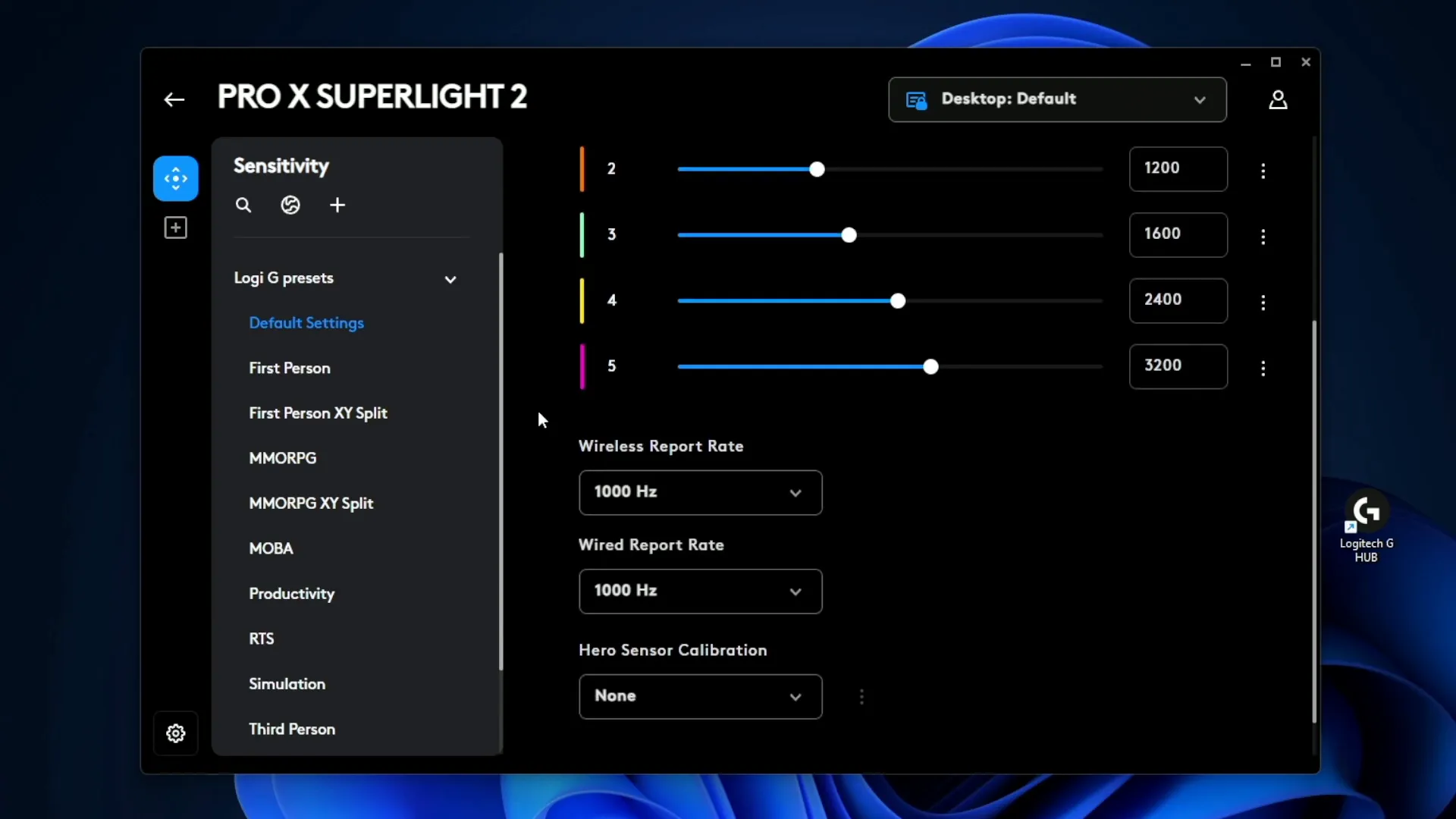Click profile icon in Desktop: Default selector
The width and height of the screenshot is (1456, 819).
click(x=916, y=99)
